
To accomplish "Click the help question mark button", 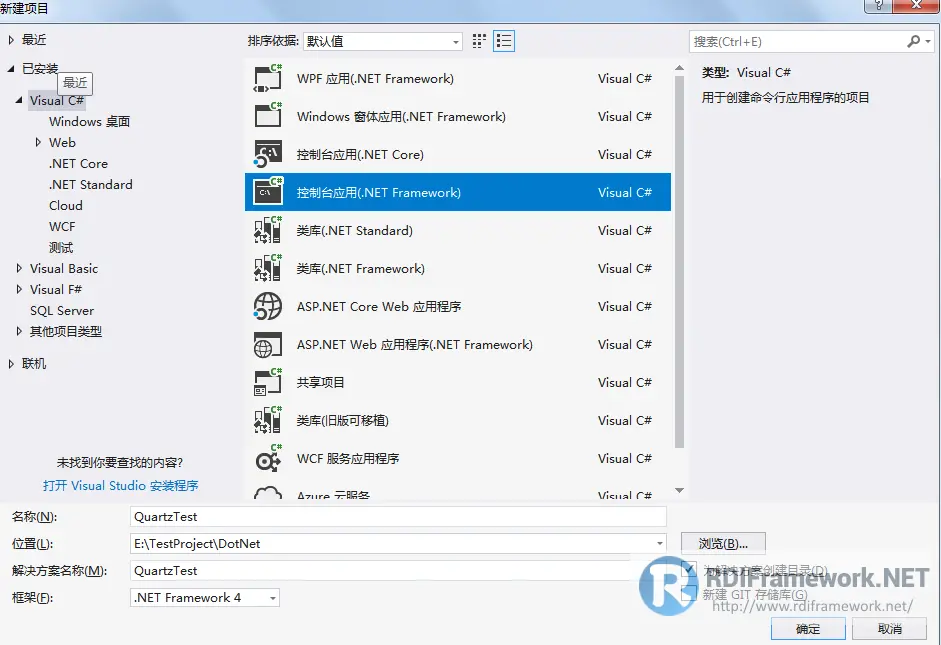I will 878,5.
